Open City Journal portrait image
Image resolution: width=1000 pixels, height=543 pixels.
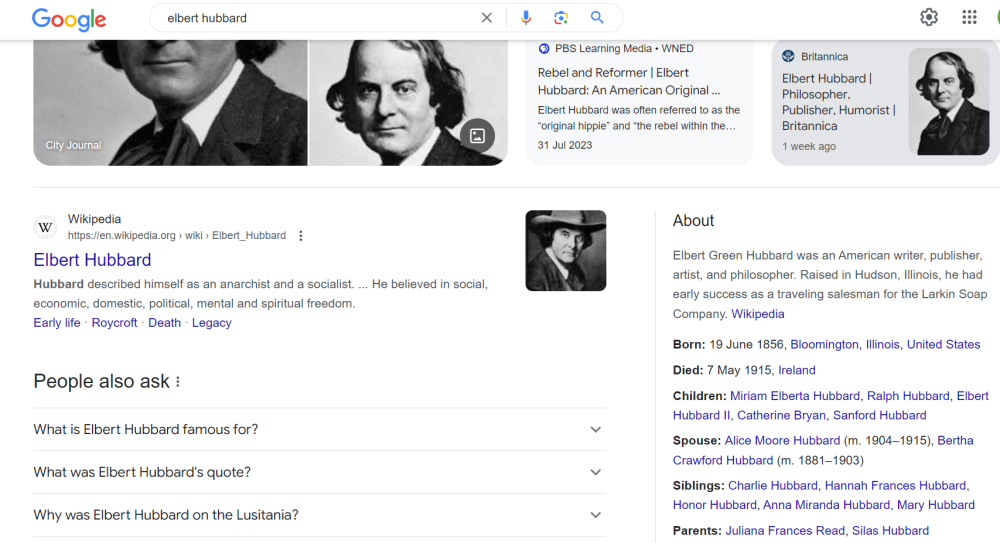click(170, 103)
